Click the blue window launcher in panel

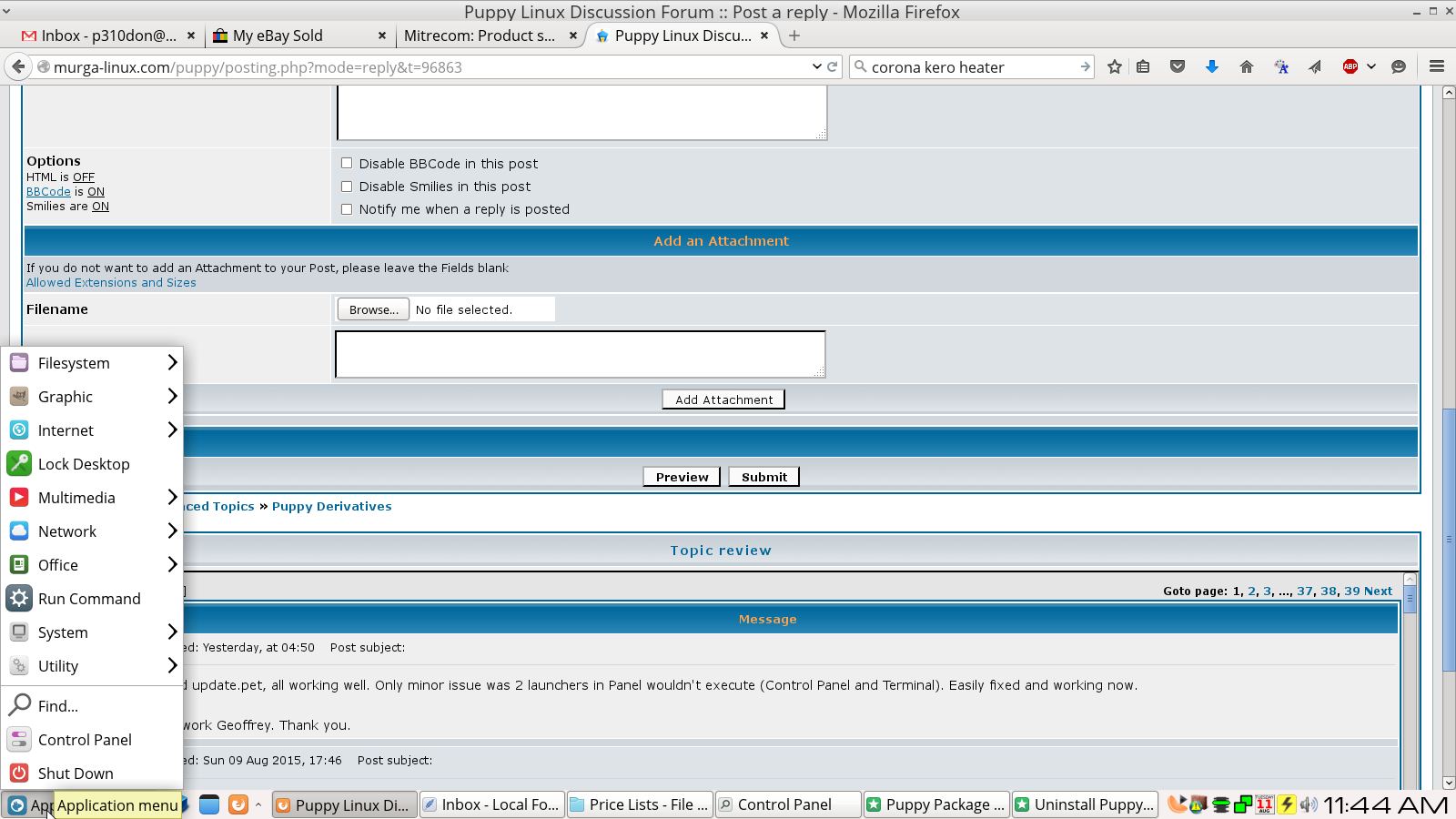click(x=209, y=804)
